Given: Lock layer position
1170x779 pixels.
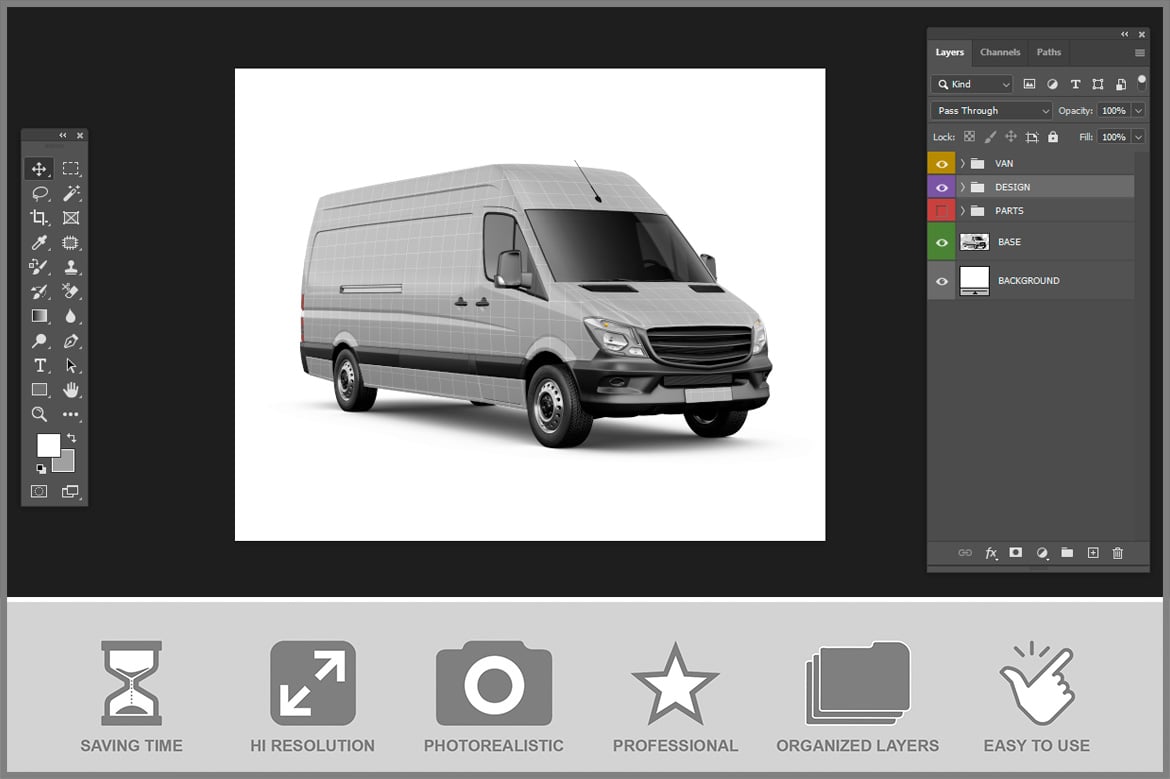Looking at the screenshot, I should 1011,137.
